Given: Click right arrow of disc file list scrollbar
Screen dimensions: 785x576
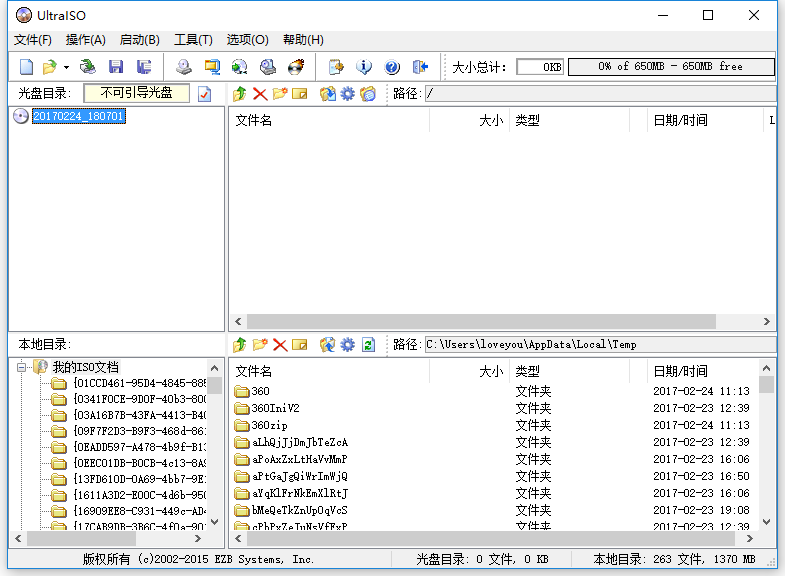Looking at the screenshot, I should click(x=766, y=321).
